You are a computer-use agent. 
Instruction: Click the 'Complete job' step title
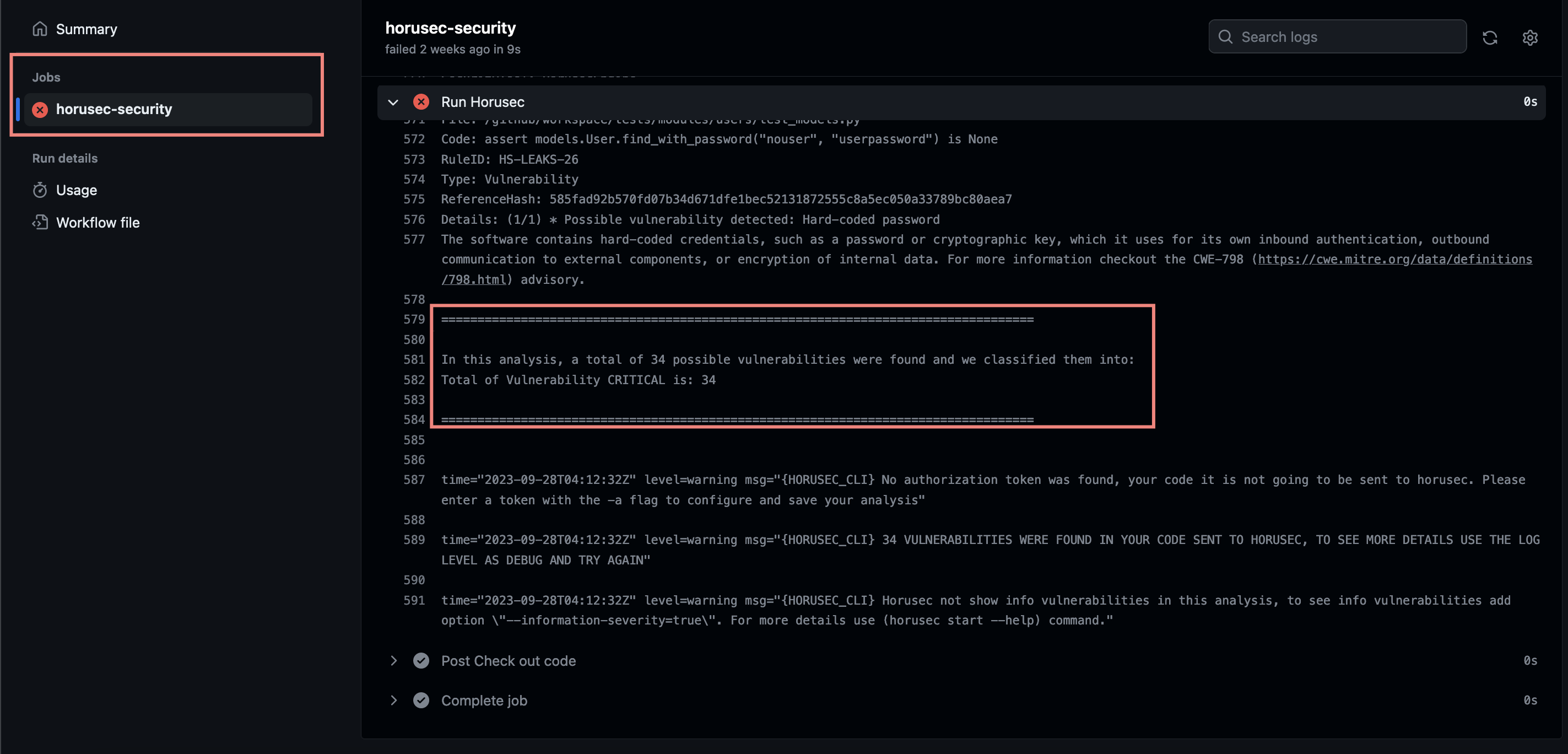[x=484, y=701]
